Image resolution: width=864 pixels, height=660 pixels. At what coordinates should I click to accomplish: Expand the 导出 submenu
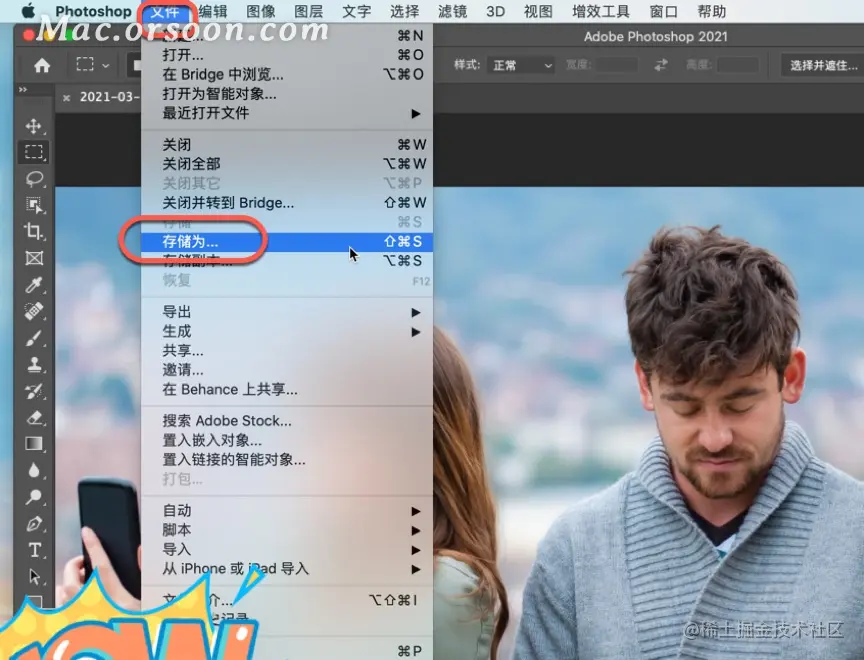287,312
